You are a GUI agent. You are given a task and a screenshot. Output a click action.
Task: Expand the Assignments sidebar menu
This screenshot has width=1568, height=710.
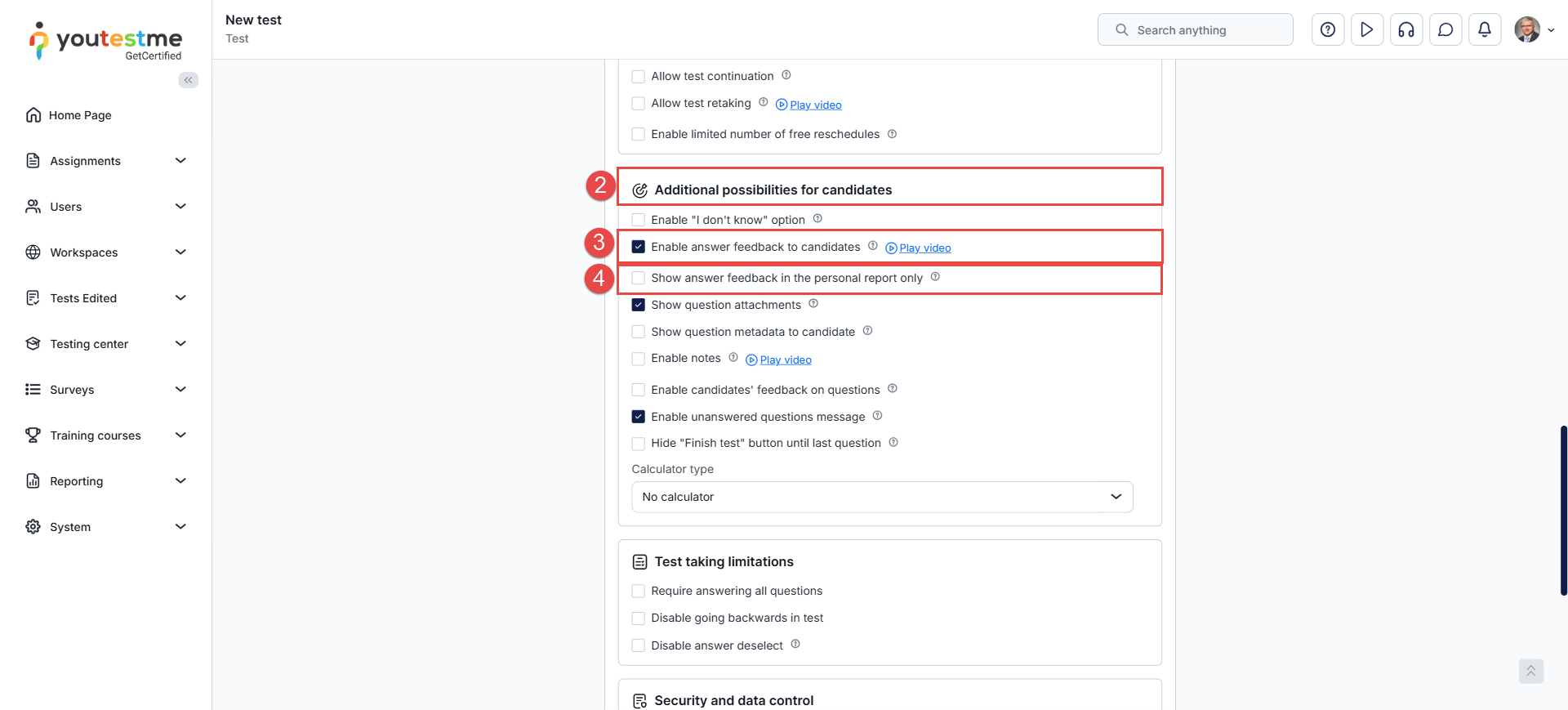point(106,161)
